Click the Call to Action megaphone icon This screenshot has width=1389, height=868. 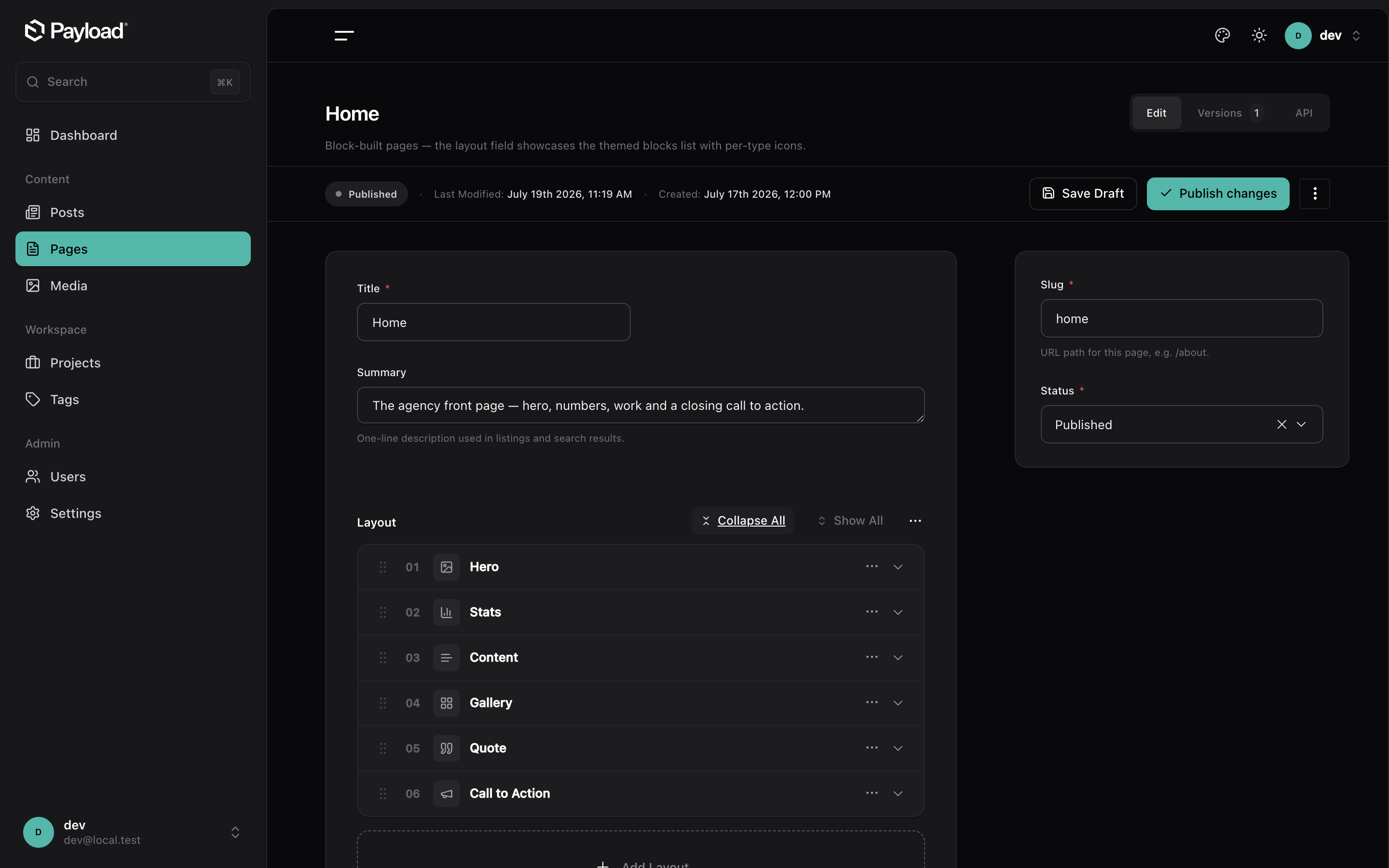click(446, 794)
